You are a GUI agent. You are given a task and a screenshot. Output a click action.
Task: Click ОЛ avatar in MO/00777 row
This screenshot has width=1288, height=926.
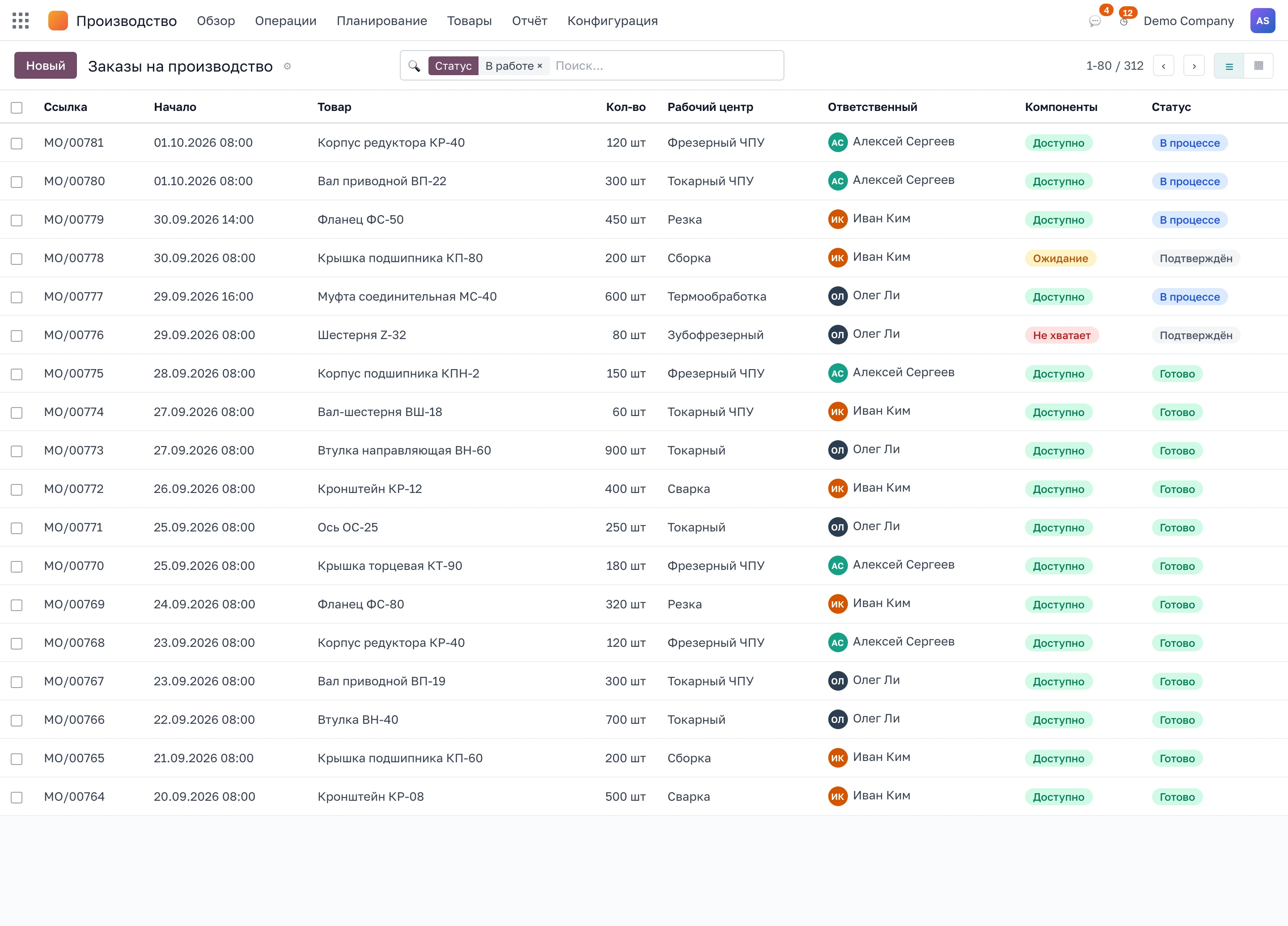pos(838,297)
